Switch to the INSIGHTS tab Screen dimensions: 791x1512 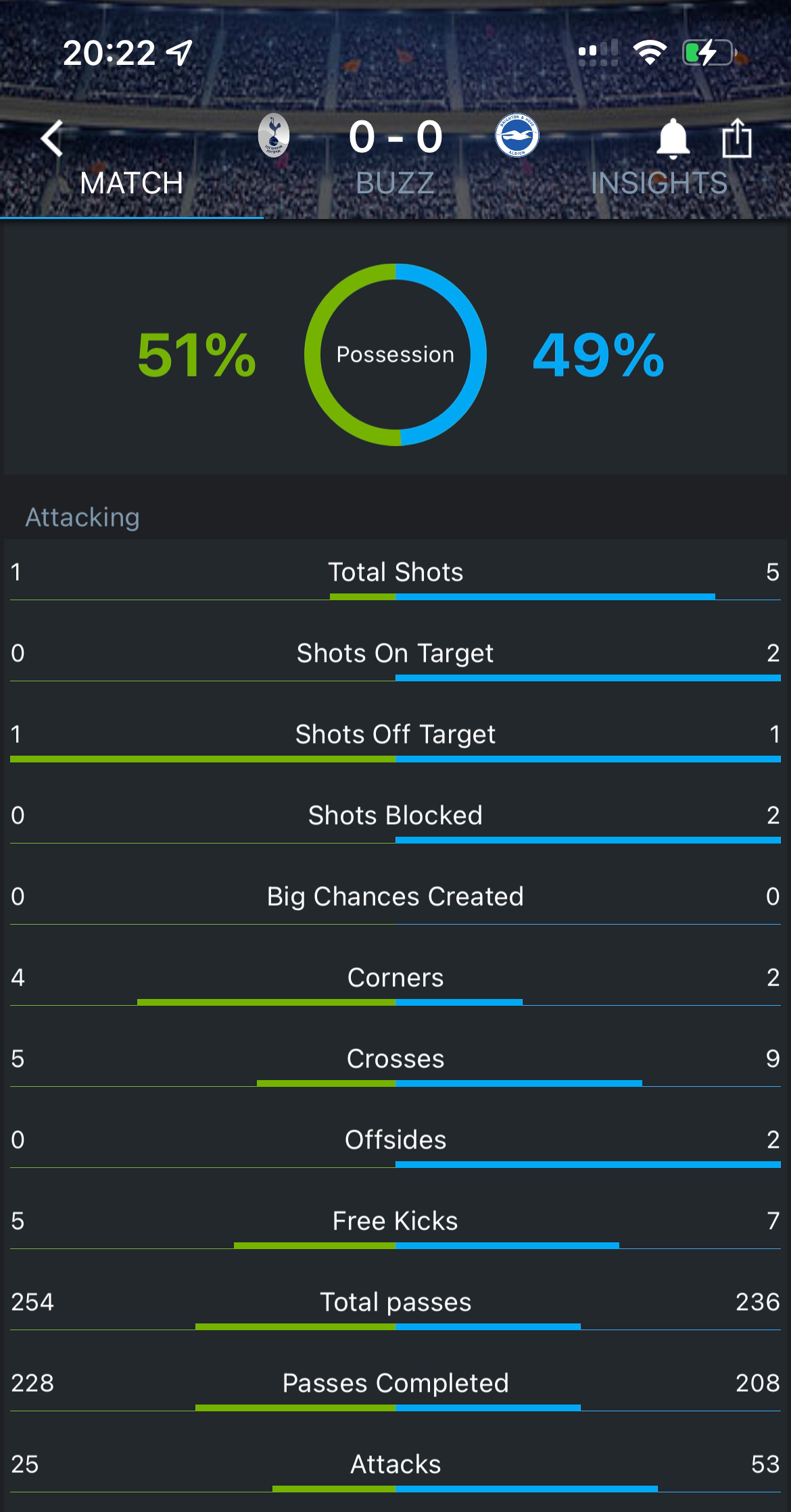[659, 182]
